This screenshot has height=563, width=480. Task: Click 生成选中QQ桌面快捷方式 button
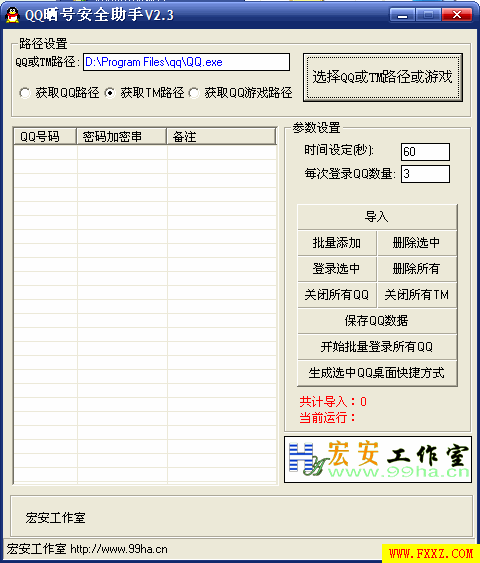point(377,373)
